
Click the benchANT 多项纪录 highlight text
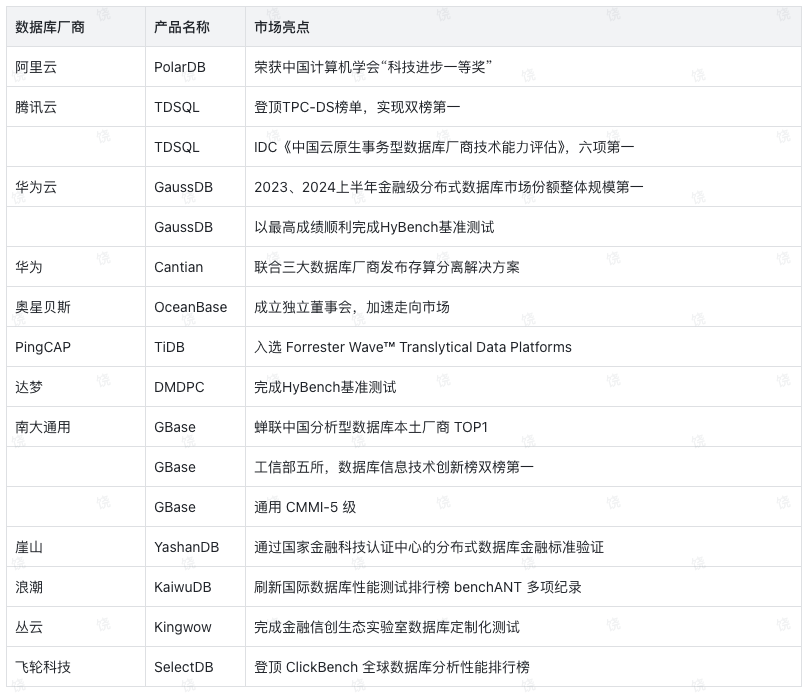pos(417,587)
